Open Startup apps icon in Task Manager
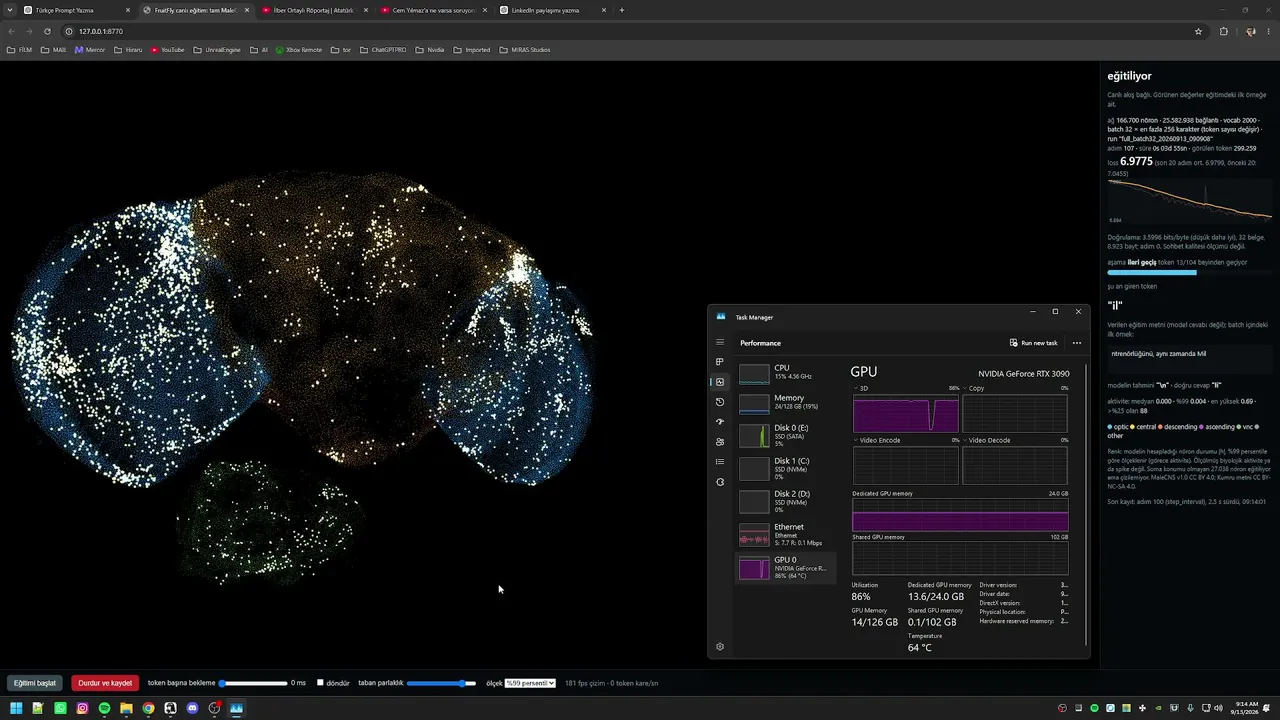 720,422
